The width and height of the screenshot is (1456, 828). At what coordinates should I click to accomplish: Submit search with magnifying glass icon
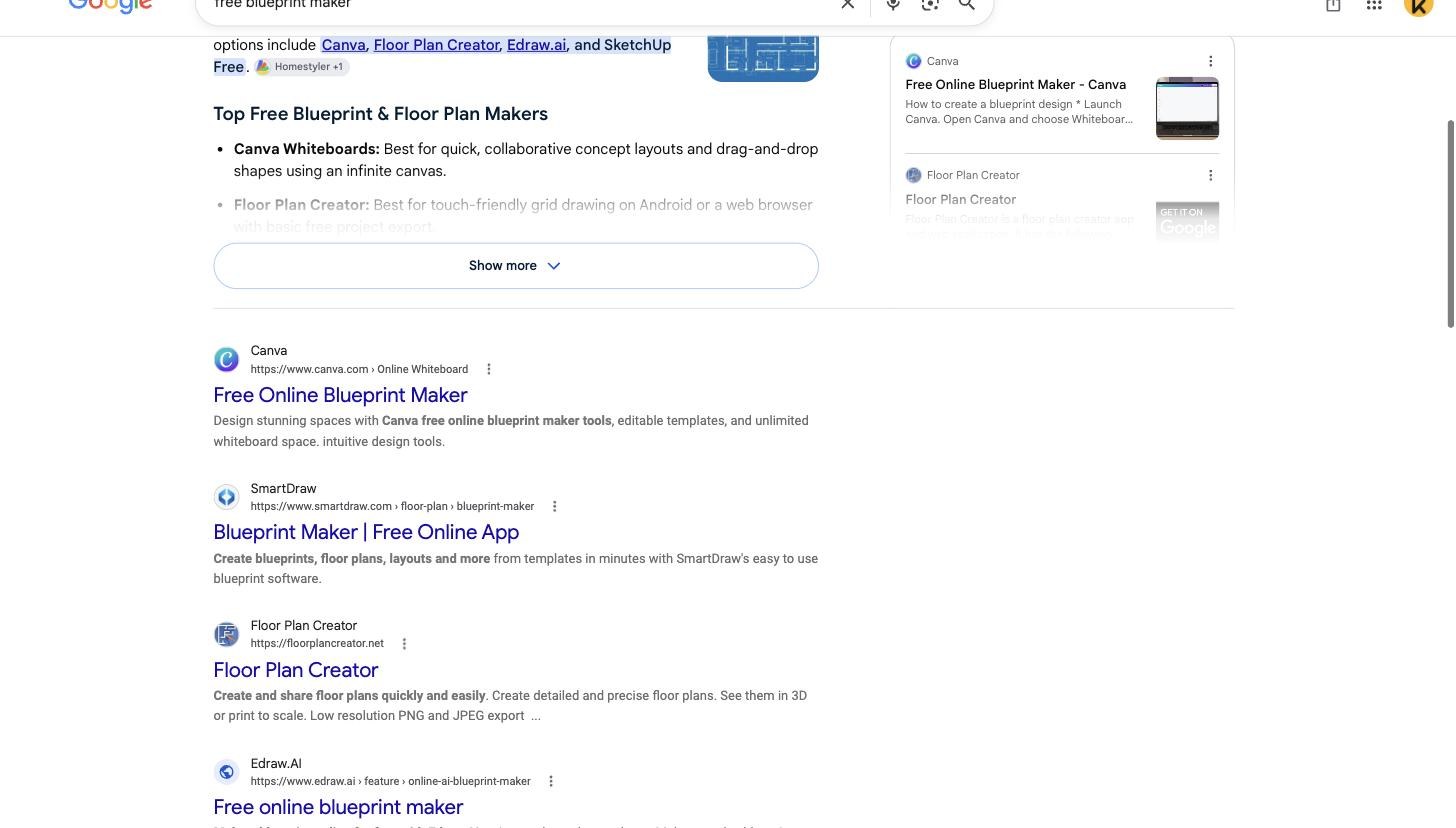[x=967, y=5]
